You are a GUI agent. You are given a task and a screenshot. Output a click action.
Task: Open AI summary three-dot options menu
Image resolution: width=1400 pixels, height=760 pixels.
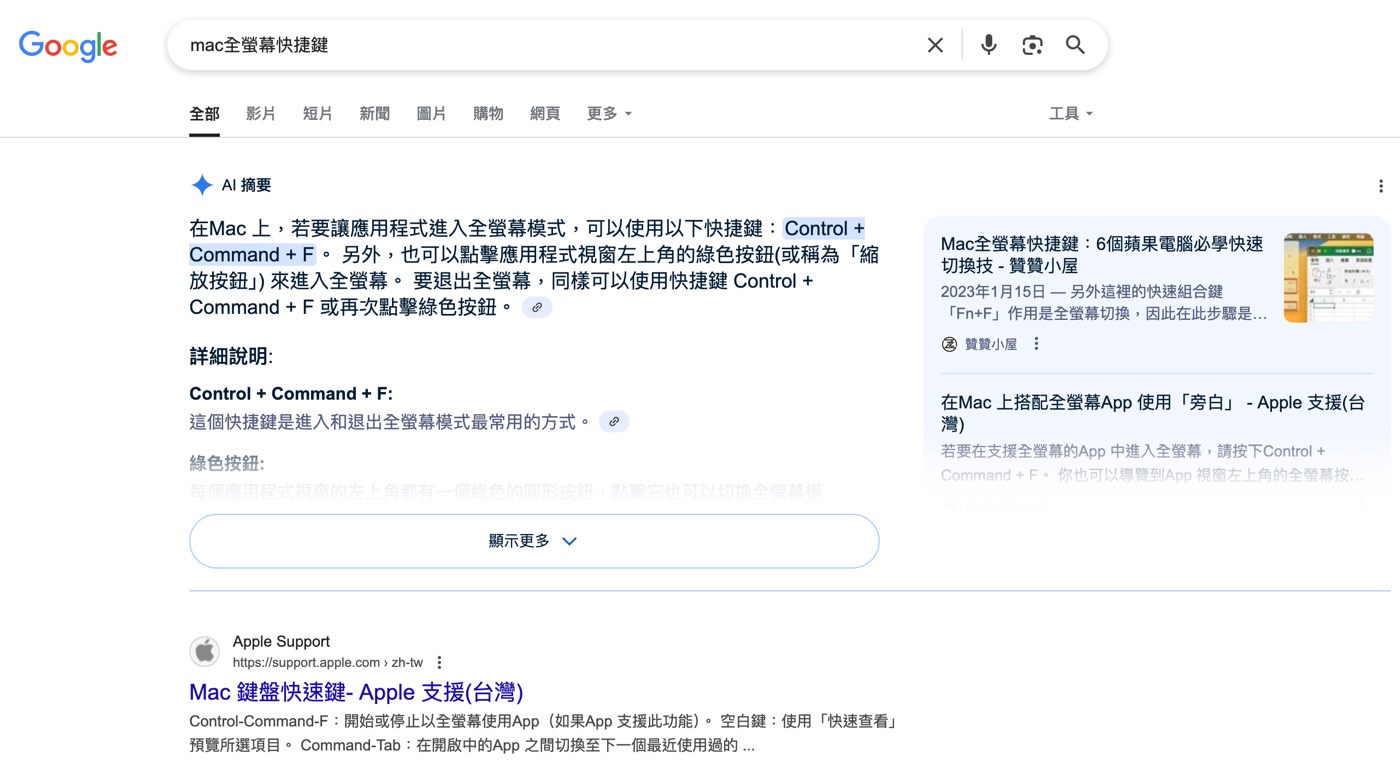point(1380,186)
